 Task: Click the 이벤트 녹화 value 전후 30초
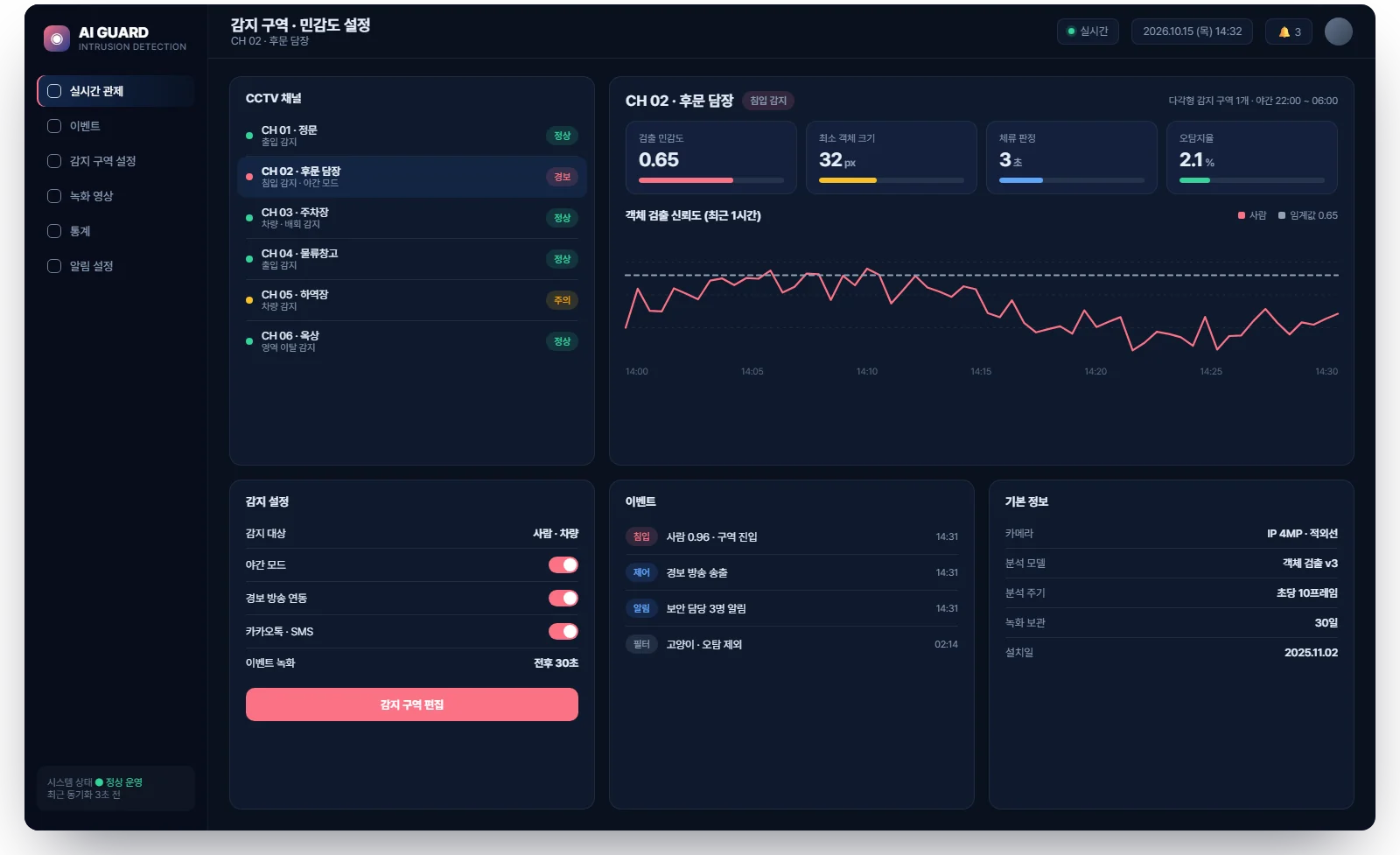point(556,663)
